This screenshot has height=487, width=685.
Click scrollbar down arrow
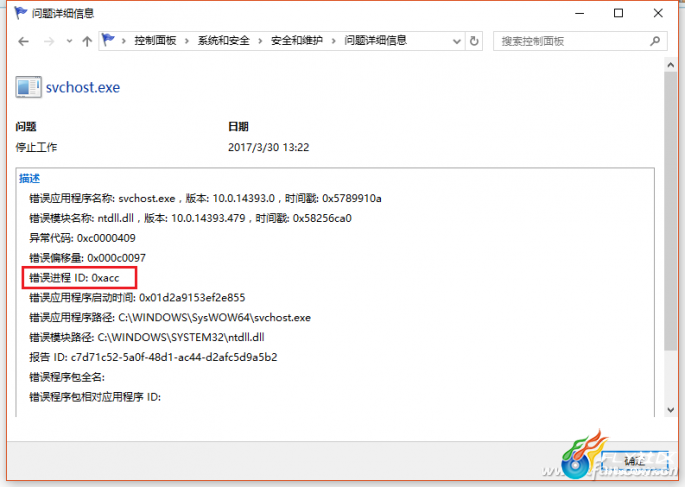(x=671, y=410)
